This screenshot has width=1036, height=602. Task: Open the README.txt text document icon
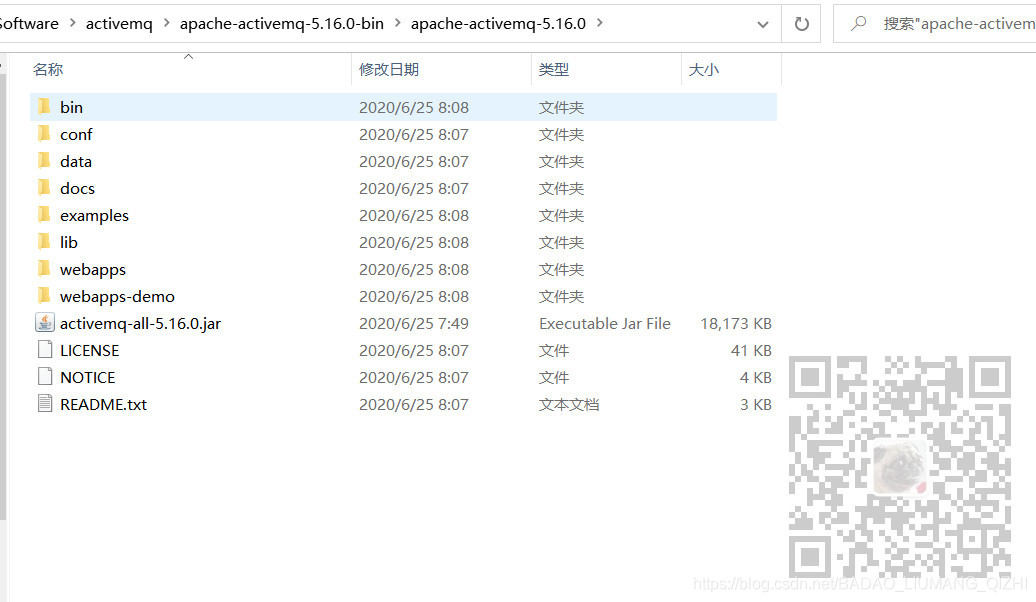(x=43, y=404)
